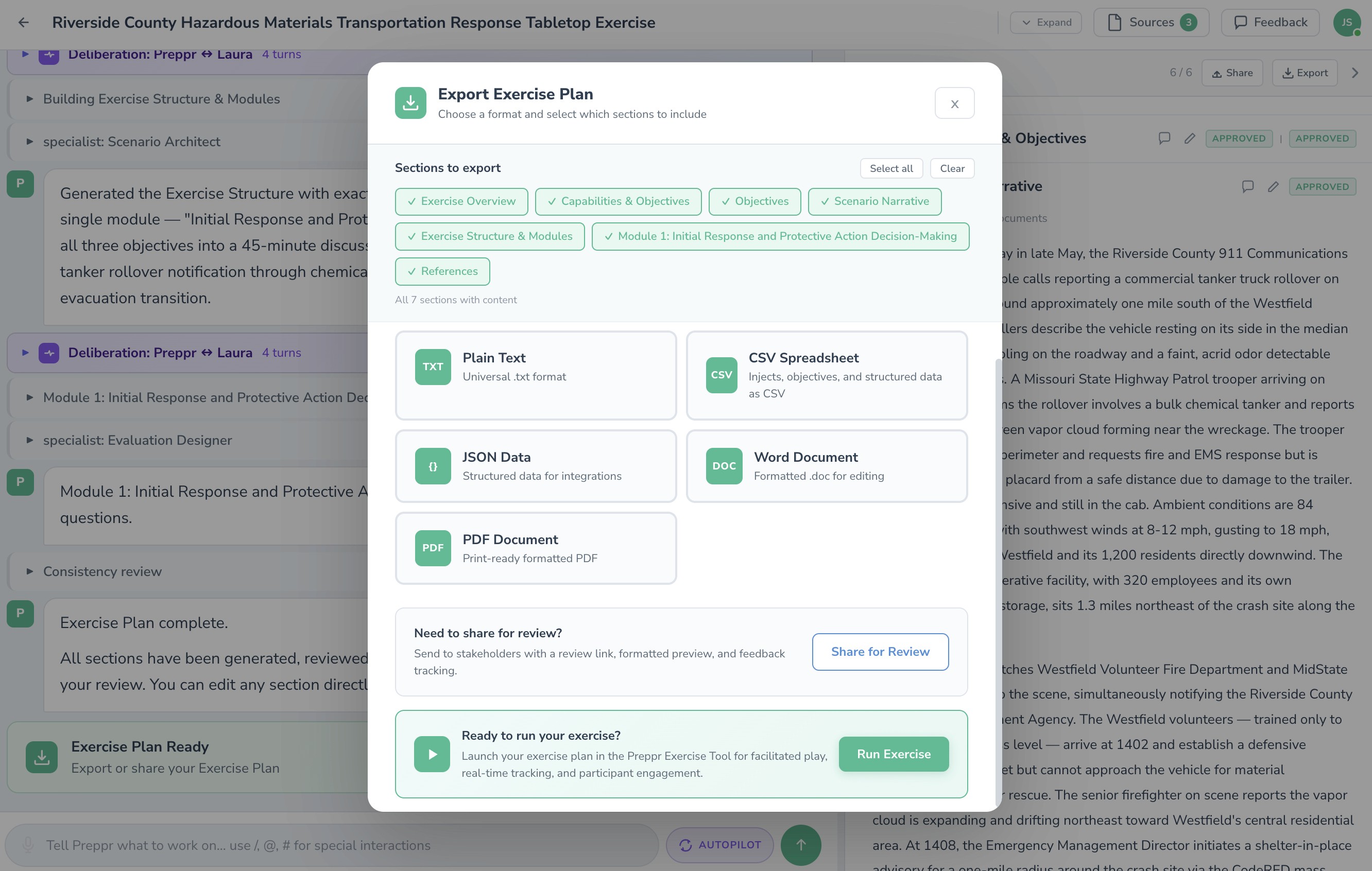Open the JS user avatar

pyautogui.click(x=1346, y=22)
